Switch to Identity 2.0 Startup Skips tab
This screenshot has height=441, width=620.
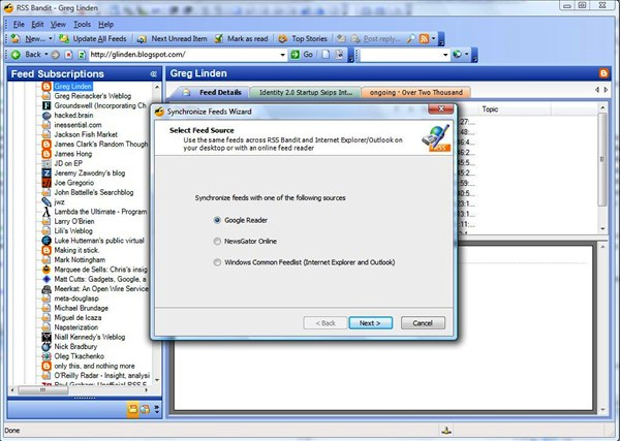point(306,93)
